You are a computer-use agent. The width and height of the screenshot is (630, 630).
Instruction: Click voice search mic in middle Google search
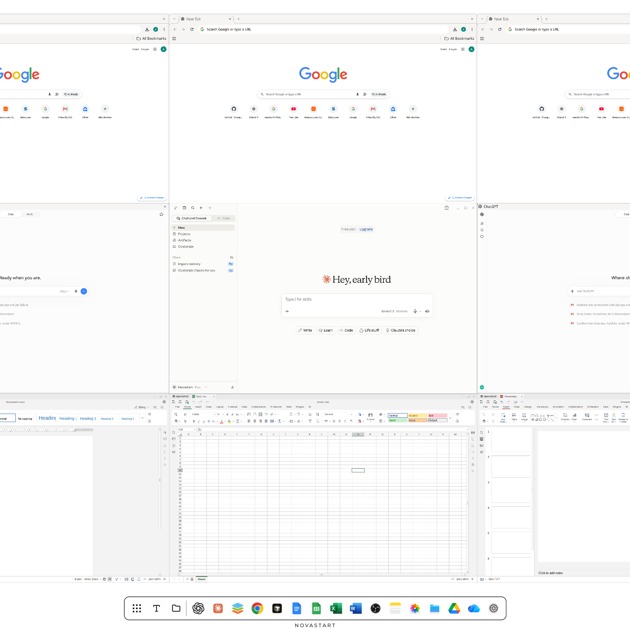pos(357,94)
